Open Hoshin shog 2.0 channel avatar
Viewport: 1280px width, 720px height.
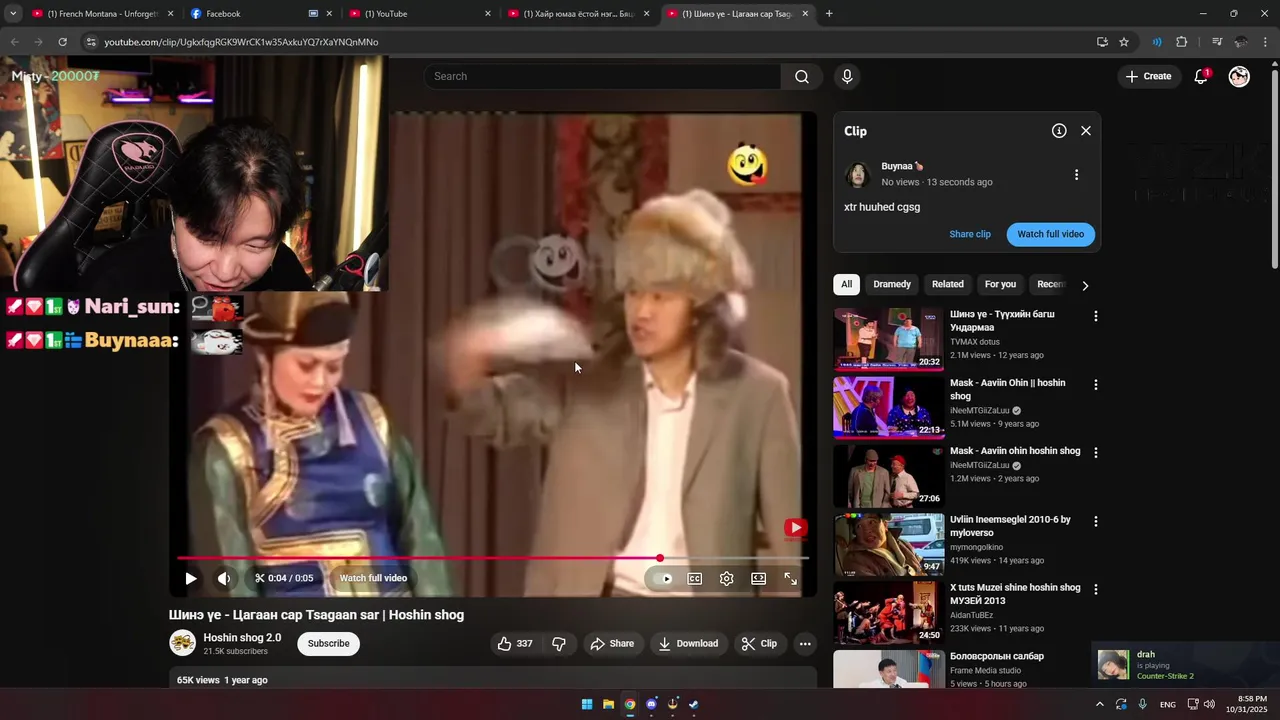[182, 643]
